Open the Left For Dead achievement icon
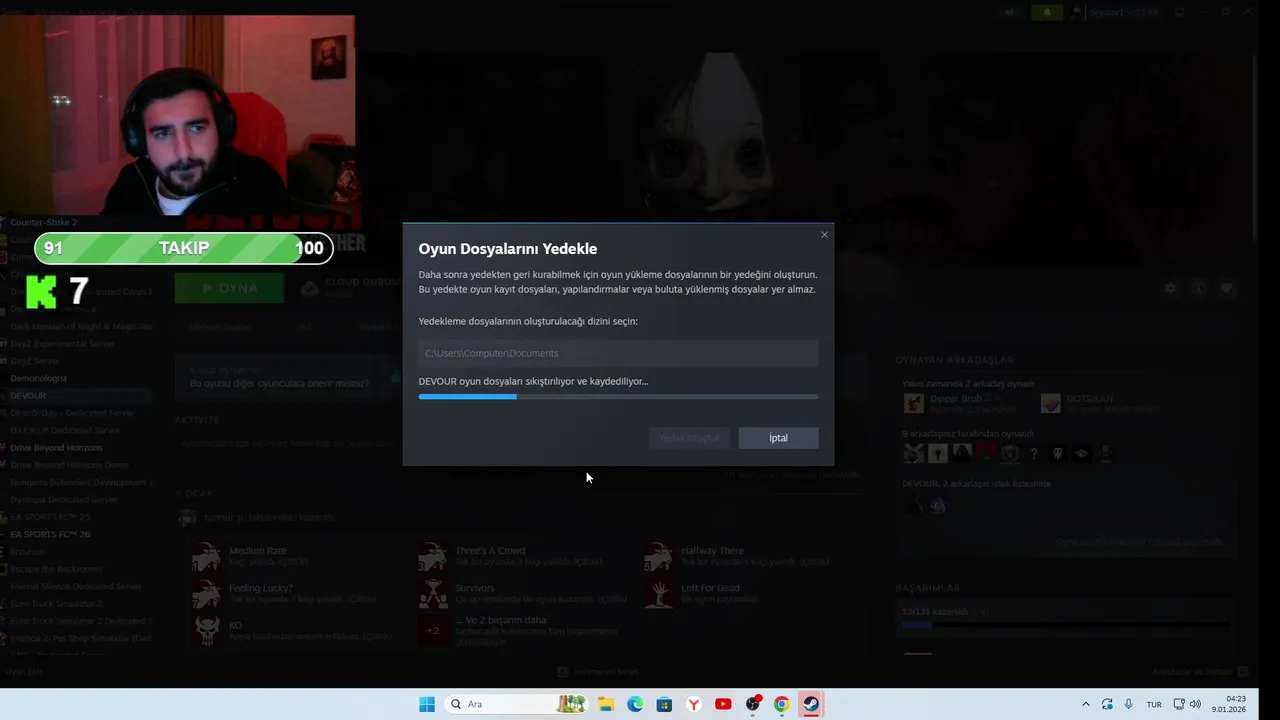This screenshot has height=720, width=1280. [659, 593]
